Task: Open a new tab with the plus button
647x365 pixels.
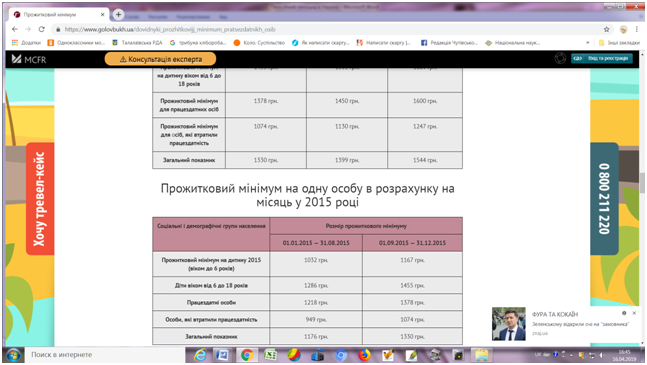Action: point(118,14)
